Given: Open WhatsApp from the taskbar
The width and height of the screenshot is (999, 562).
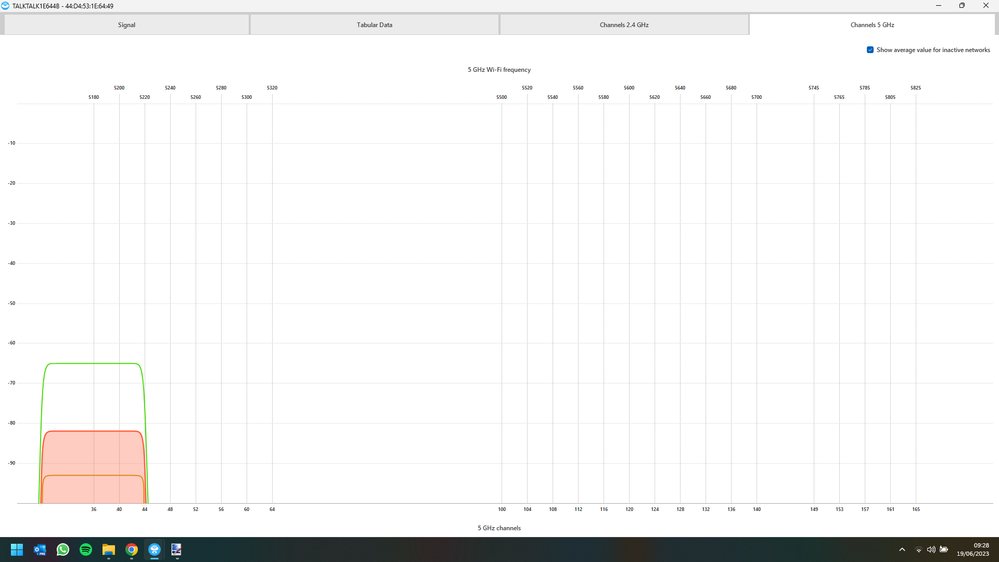Looking at the screenshot, I should click(x=63, y=549).
